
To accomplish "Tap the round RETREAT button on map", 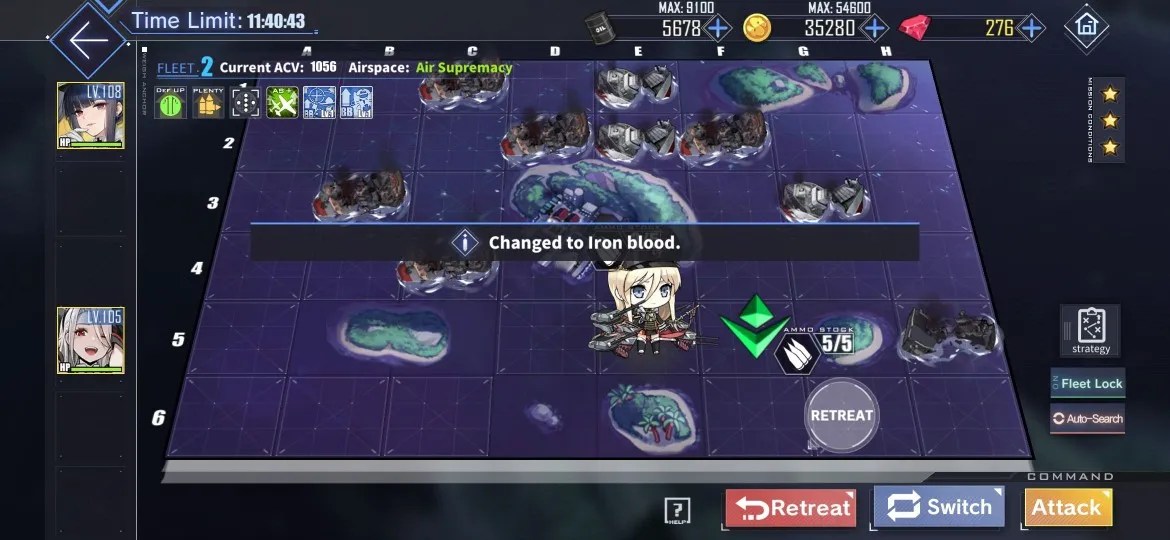I will pyautogui.click(x=842, y=415).
